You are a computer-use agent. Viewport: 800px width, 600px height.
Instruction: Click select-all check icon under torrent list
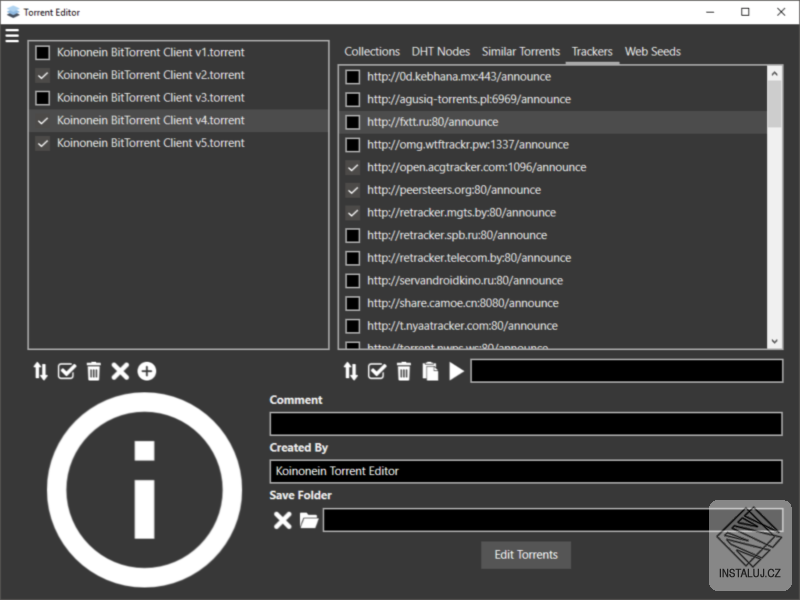[x=67, y=371]
